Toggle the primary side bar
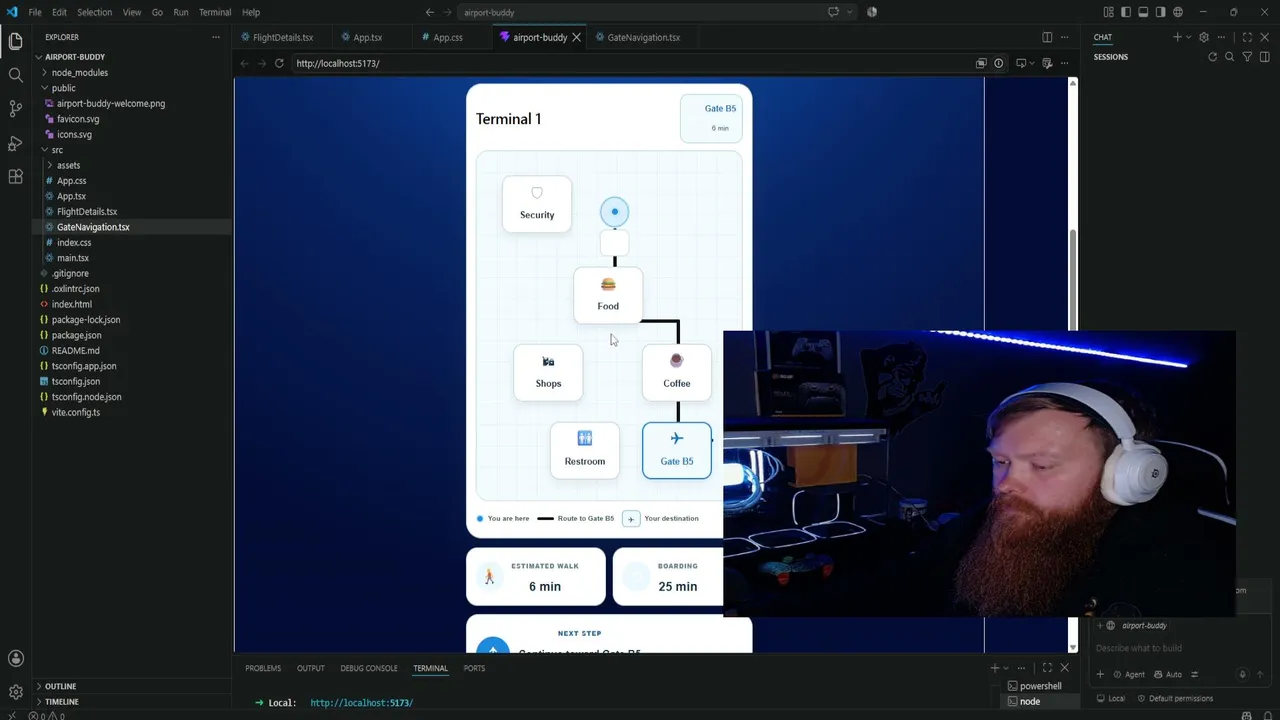 point(1126,12)
